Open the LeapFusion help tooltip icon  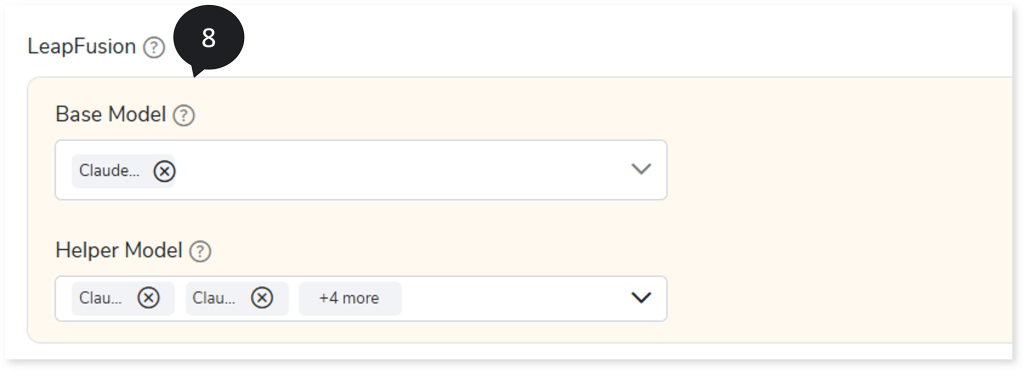pos(154,47)
